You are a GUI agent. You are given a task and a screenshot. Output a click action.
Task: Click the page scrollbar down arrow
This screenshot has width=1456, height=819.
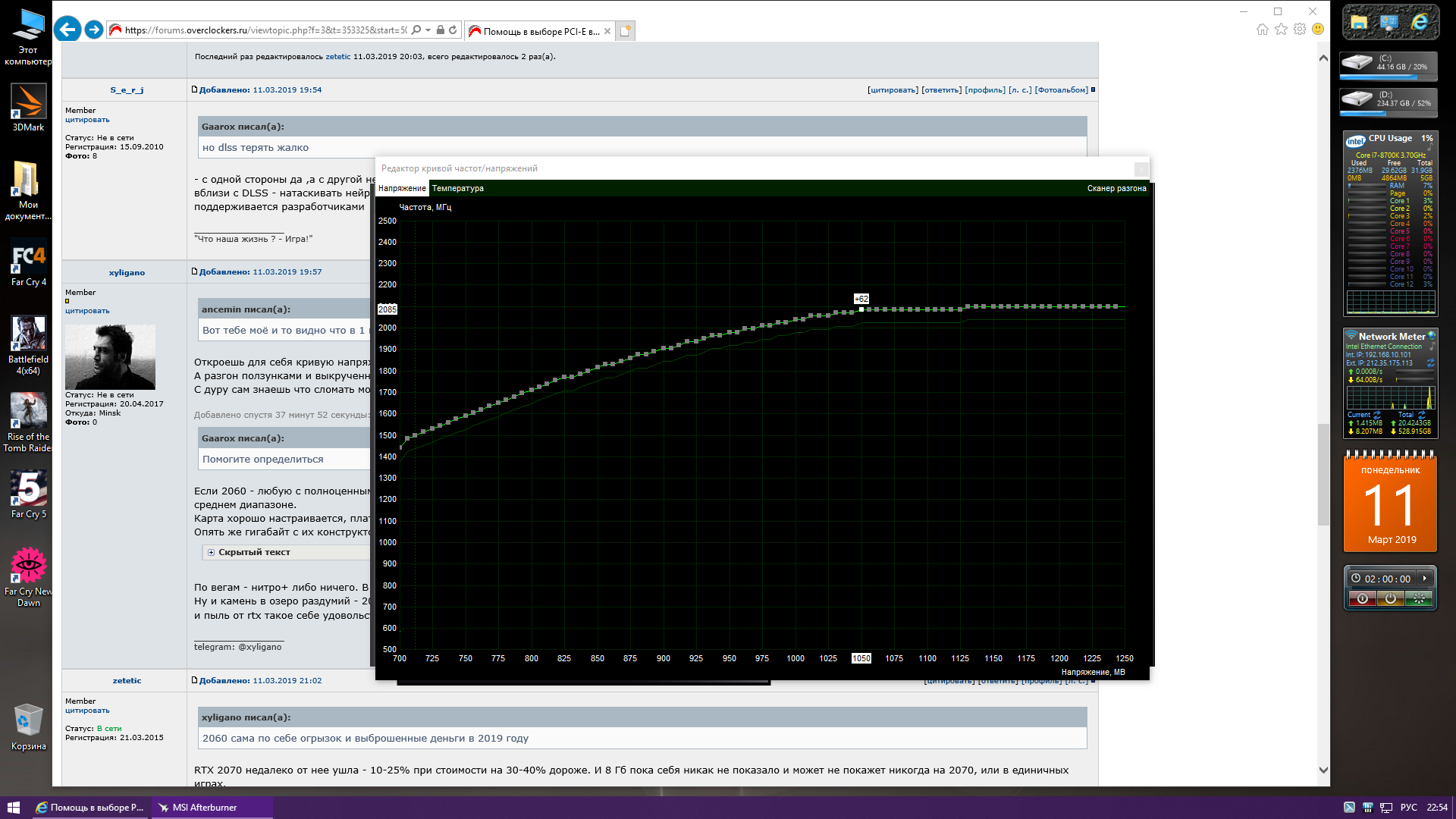click(1323, 770)
